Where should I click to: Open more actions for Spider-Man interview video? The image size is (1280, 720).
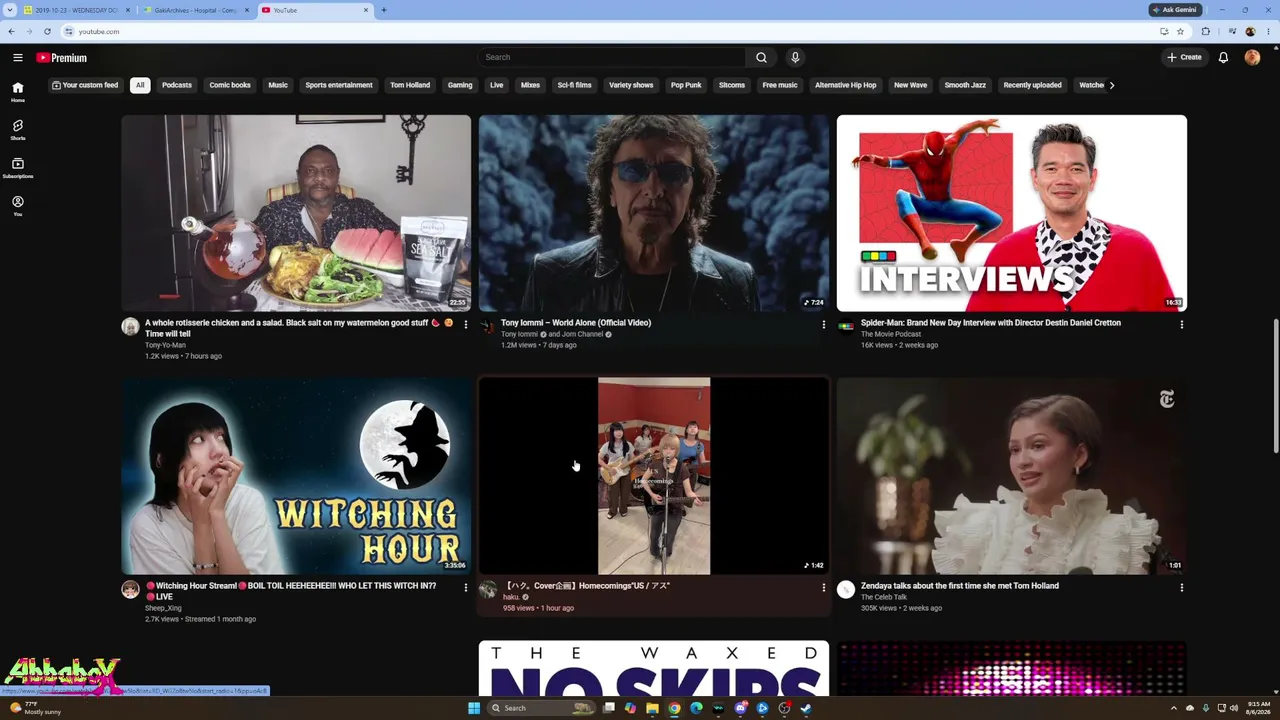pos(1181,325)
